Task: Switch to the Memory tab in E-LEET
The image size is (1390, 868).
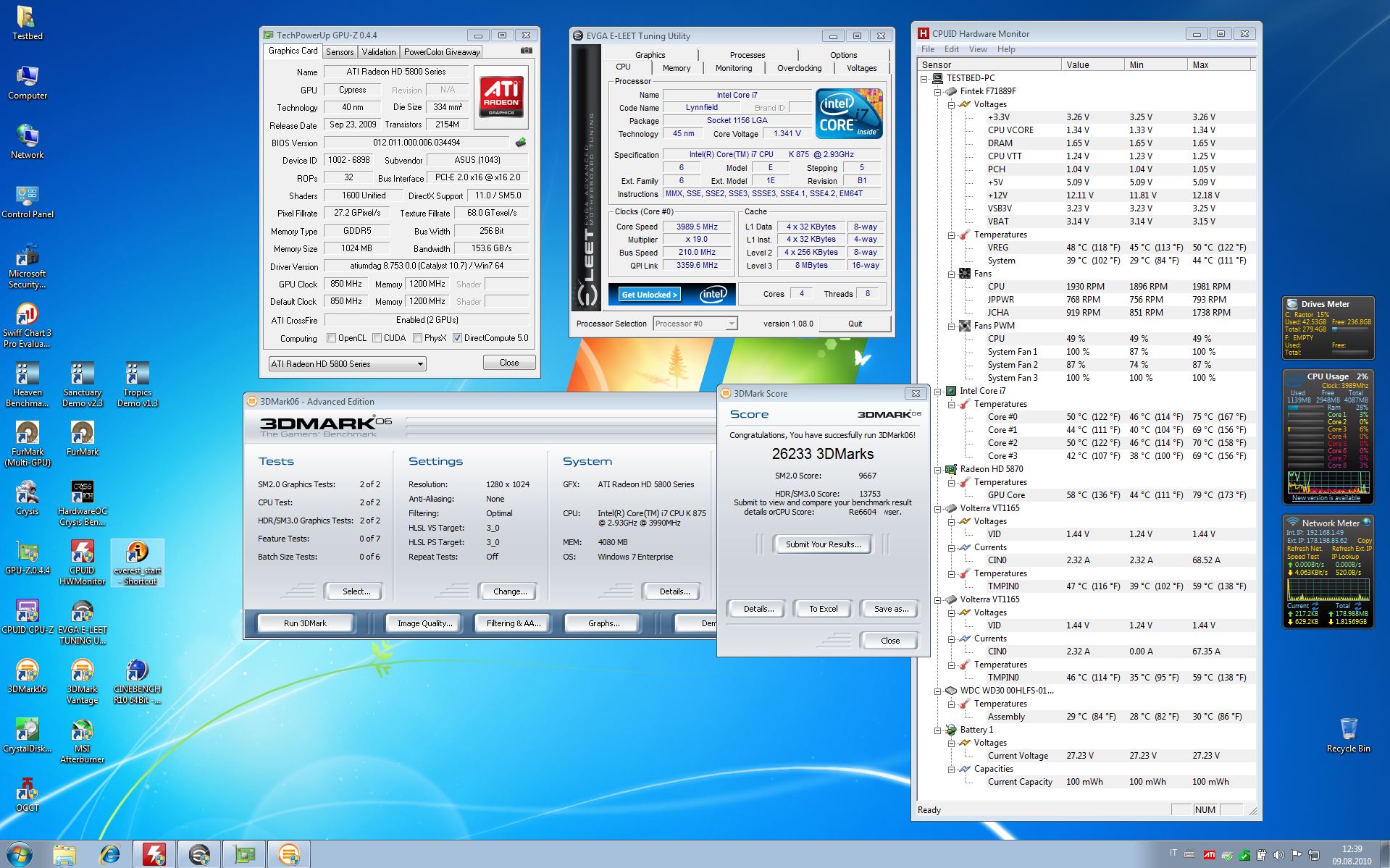Action: coord(677,68)
